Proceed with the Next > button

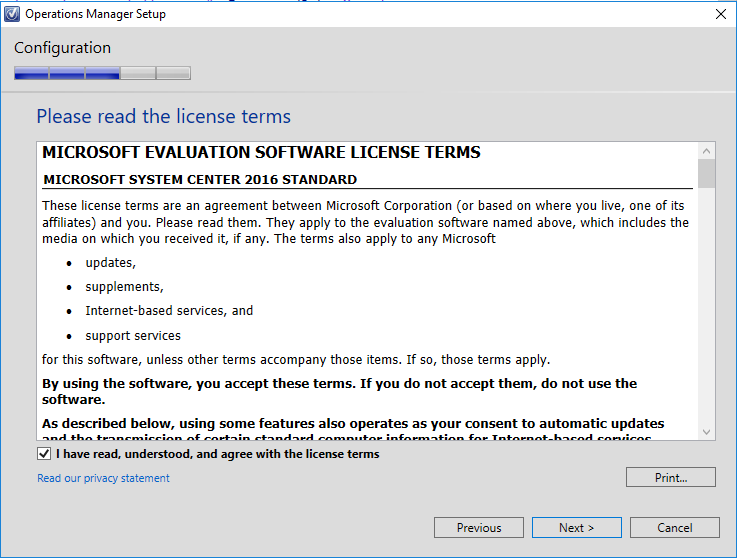[x=577, y=527]
